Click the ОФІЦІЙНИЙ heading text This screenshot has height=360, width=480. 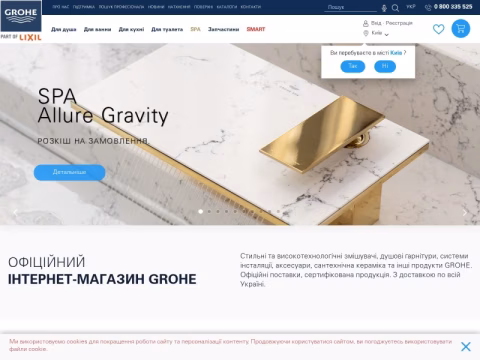tap(47, 262)
